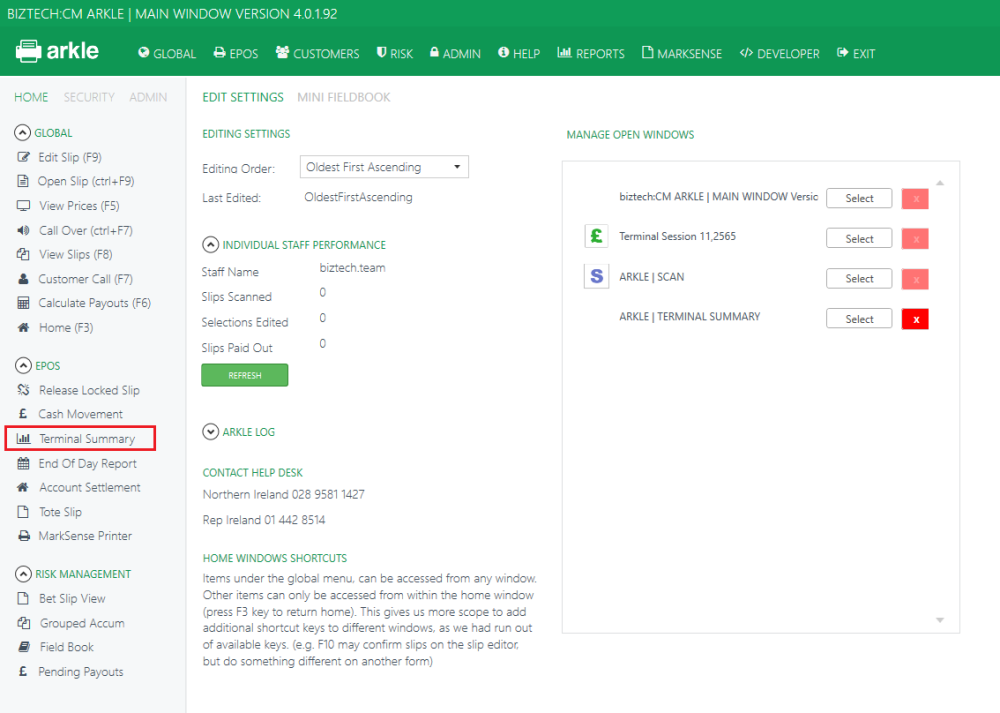Click the REFRESH button

click(244, 374)
